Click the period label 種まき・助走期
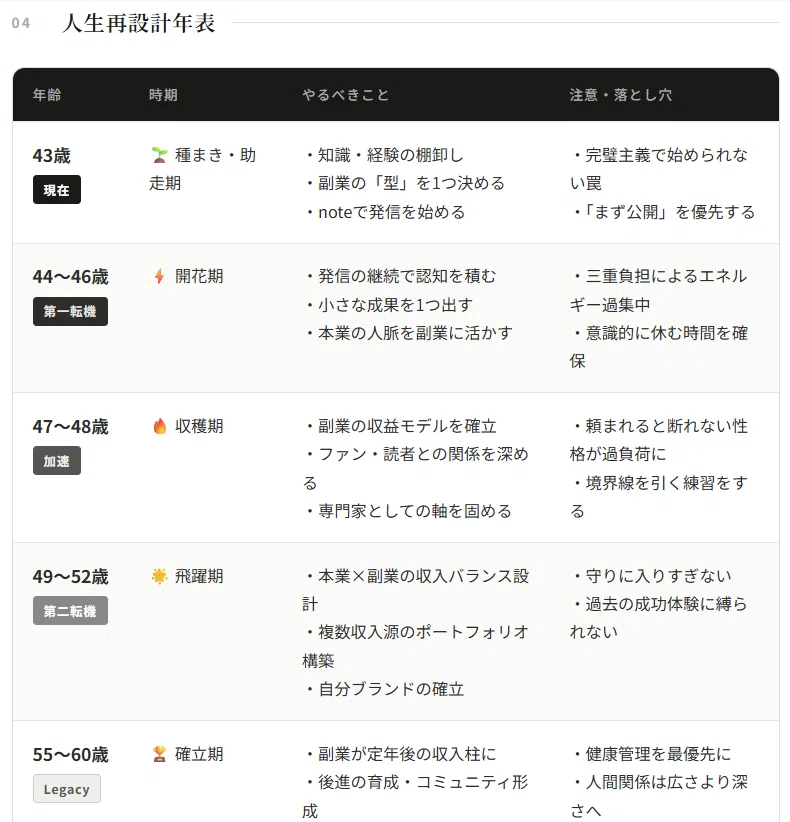Image resolution: width=790 pixels, height=822 pixels. (203, 169)
